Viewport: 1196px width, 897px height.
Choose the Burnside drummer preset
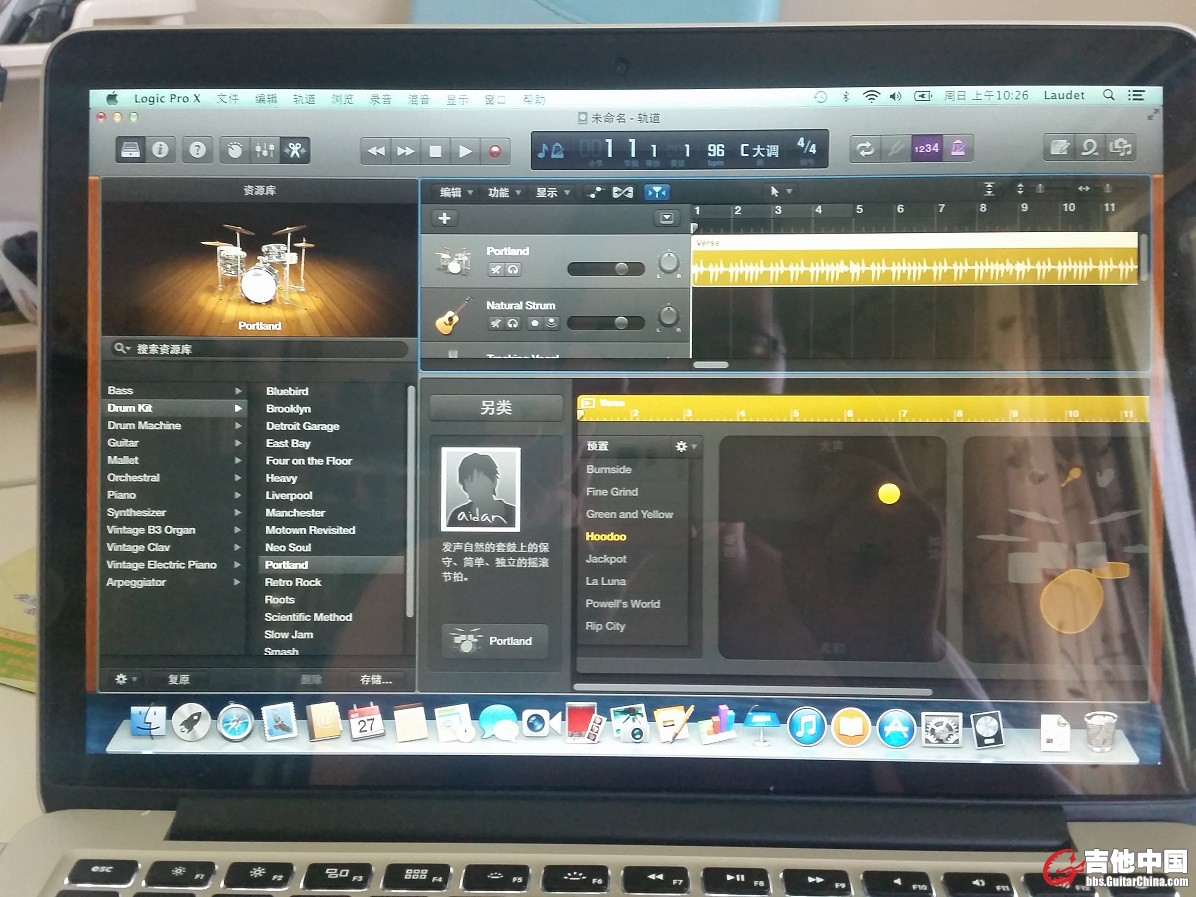click(x=609, y=470)
